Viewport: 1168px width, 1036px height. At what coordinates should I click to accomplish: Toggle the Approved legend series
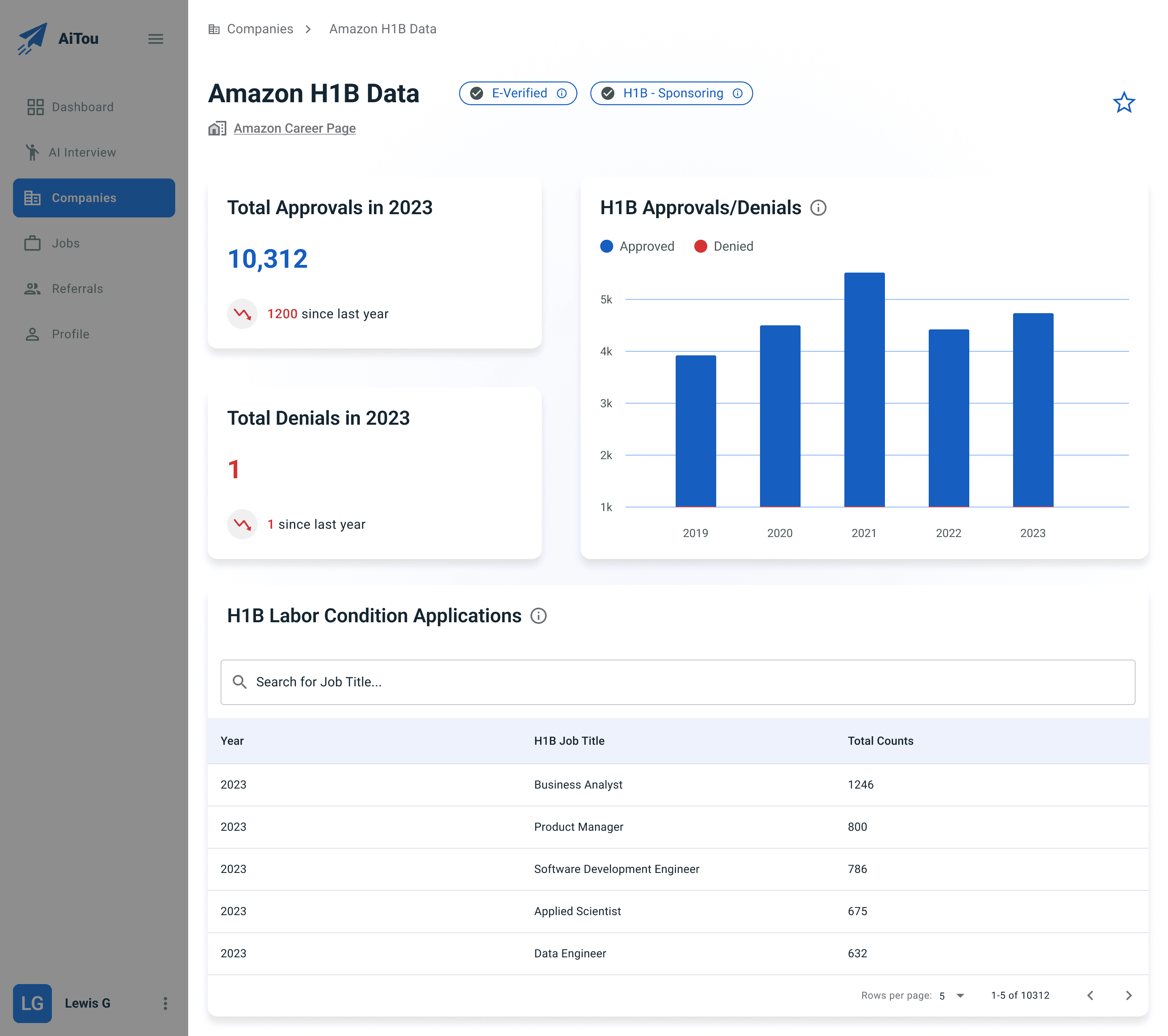pyautogui.click(x=637, y=246)
